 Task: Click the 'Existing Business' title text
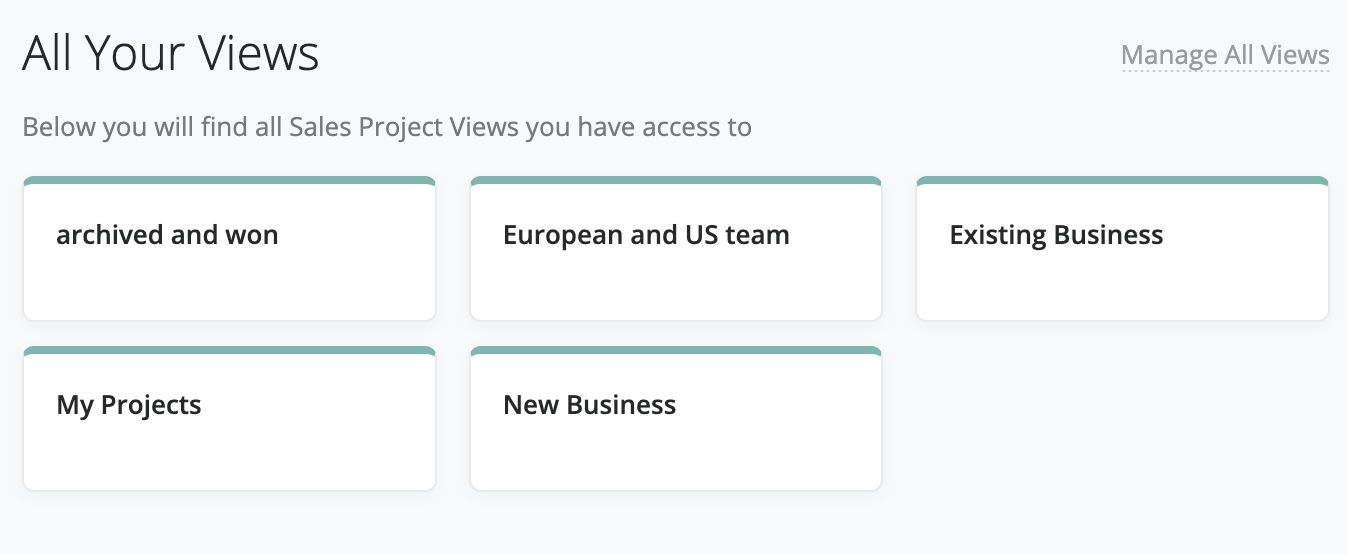coord(1056,235)
